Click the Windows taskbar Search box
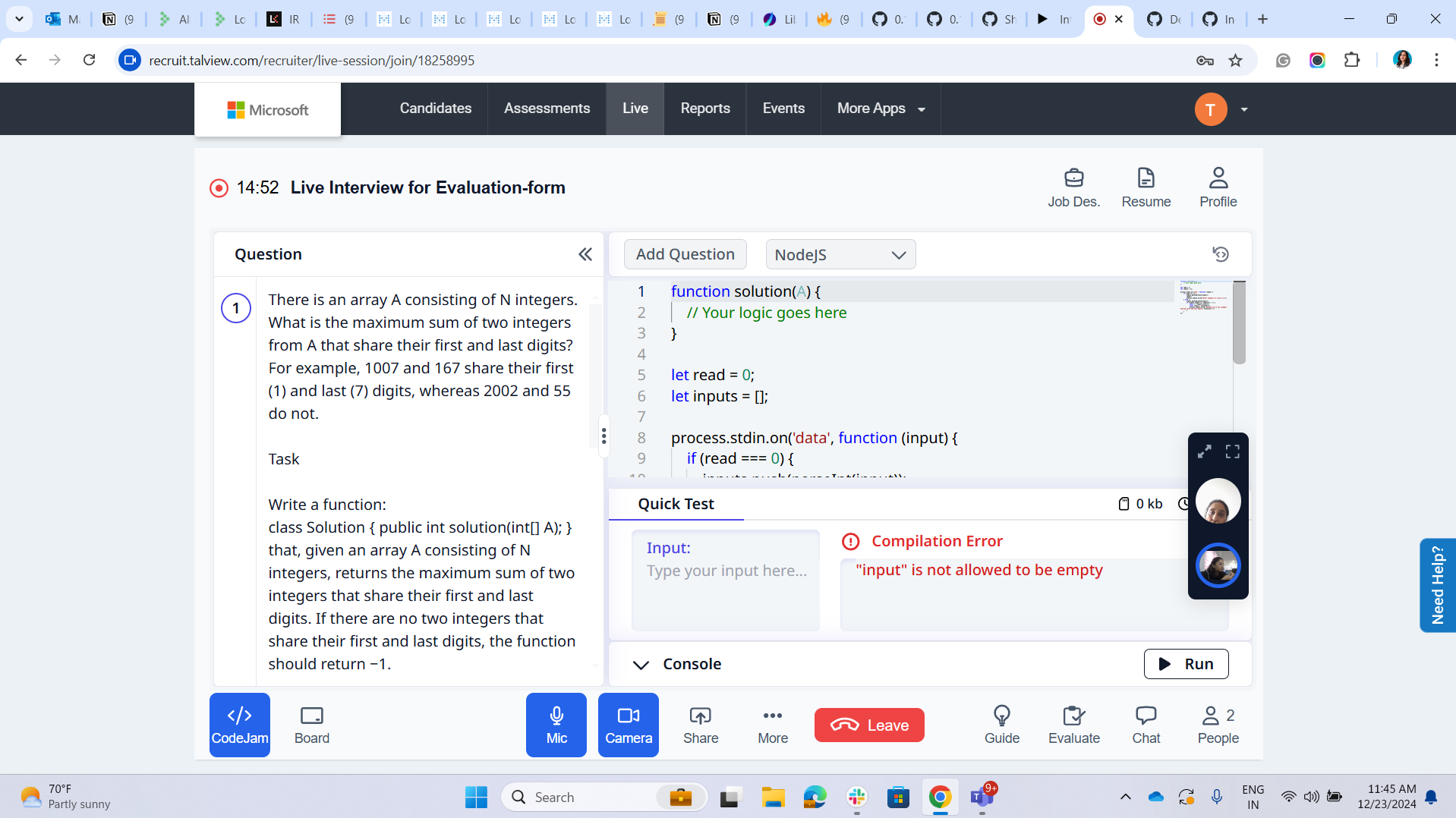The width and height of the screenshot is (1456, 818). [x=604, y=797]
